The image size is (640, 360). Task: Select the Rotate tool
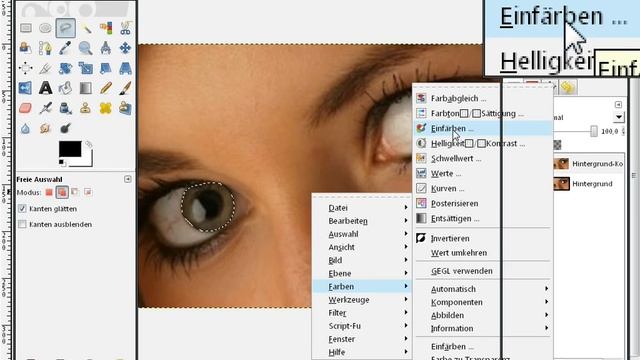pos(65,68)
